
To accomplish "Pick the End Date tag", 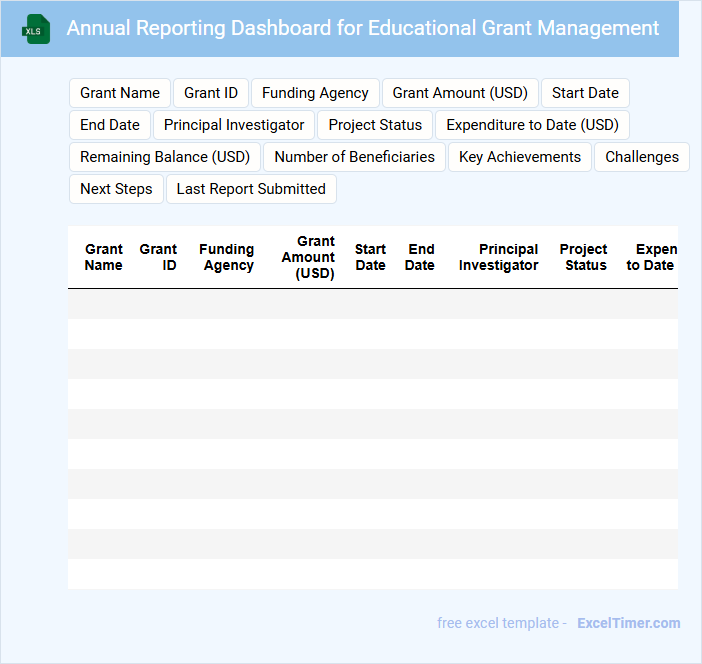I will pos(110,125).
